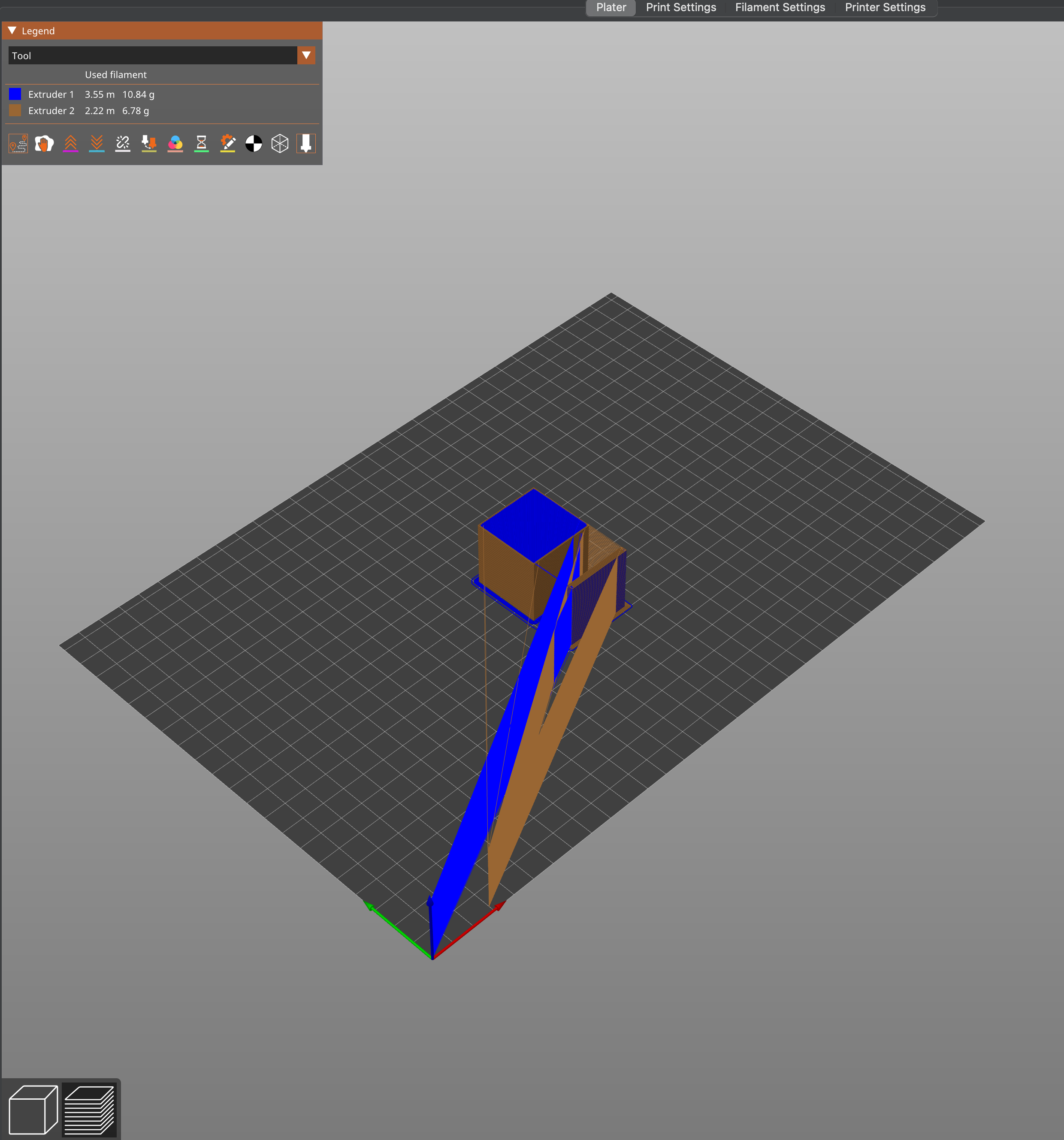This screenshot has width=1064, height=1140.
Task: Click the tool changes nozzle icon
Action: [148, 143]
